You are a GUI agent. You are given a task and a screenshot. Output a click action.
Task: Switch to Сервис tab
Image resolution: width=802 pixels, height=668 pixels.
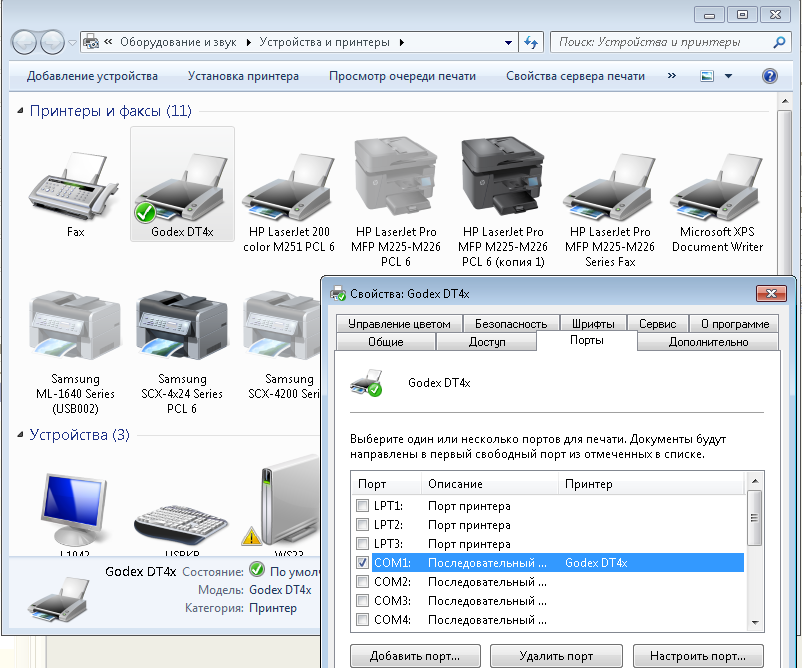657,324
